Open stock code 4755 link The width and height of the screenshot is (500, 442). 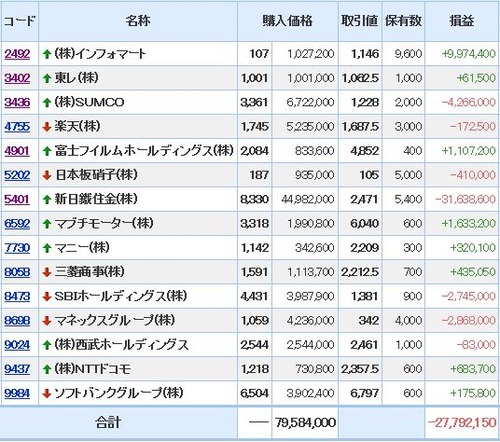17,127
